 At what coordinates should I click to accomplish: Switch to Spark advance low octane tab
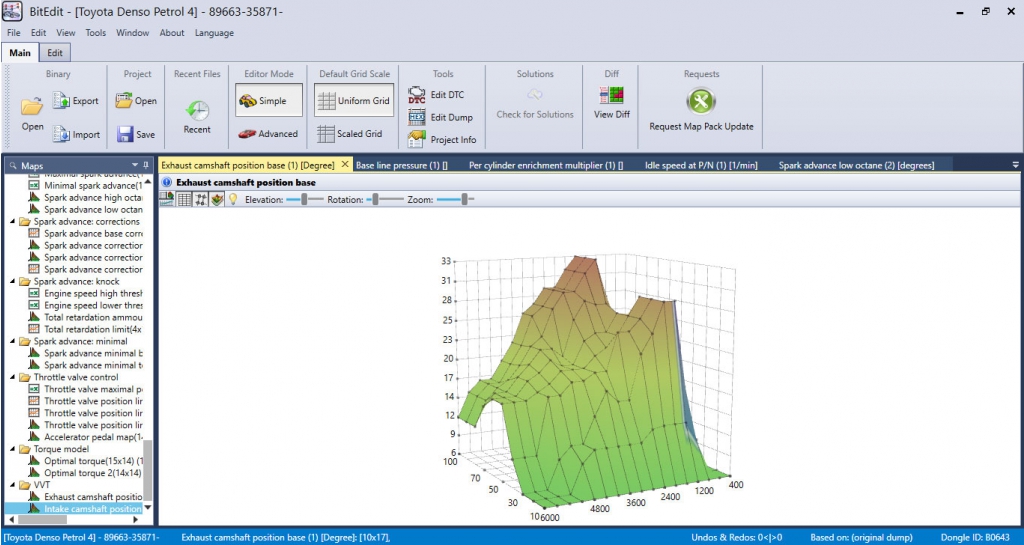pos(856,165)
